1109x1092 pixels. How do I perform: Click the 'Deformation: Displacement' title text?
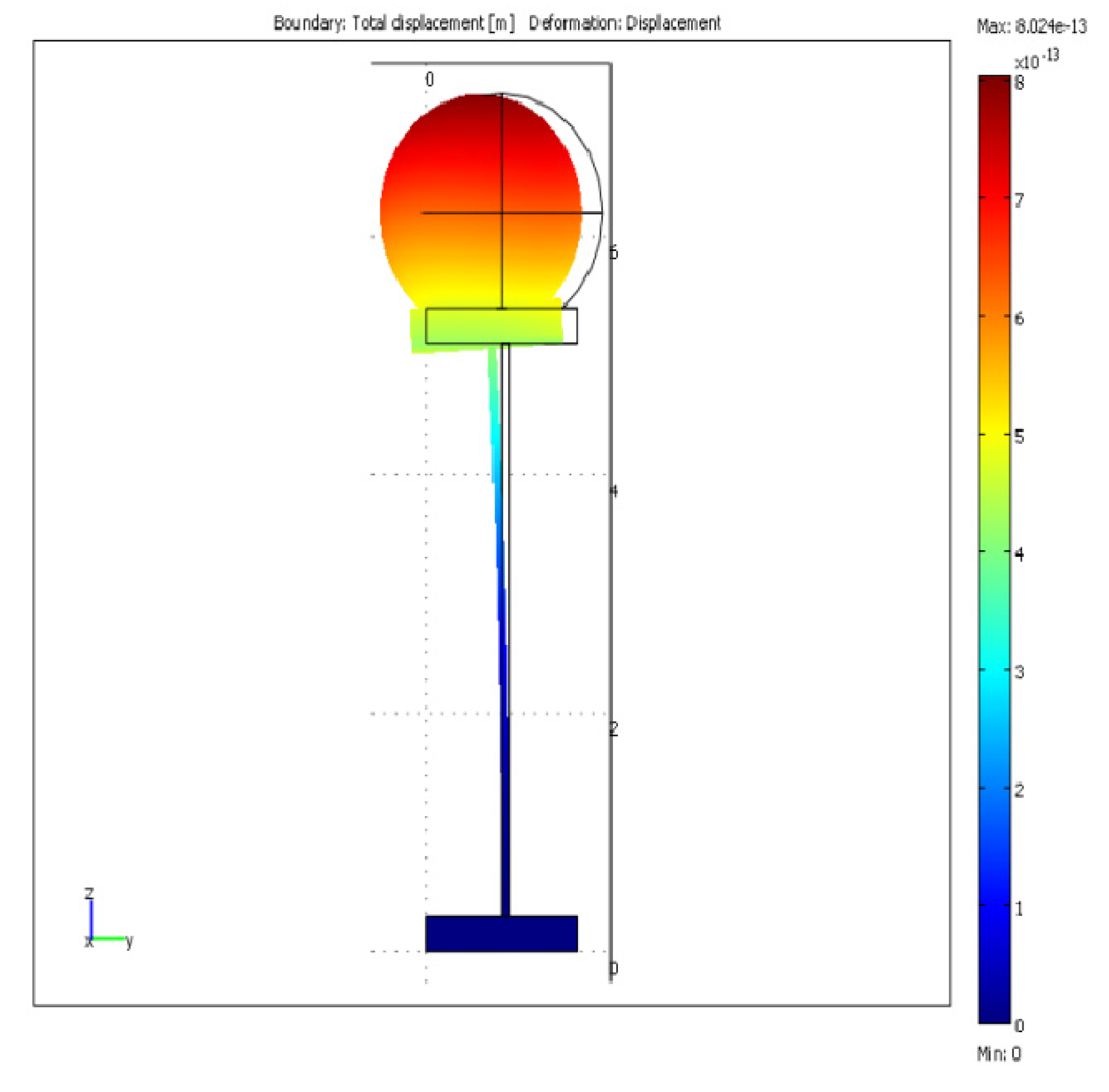point(624,23)
